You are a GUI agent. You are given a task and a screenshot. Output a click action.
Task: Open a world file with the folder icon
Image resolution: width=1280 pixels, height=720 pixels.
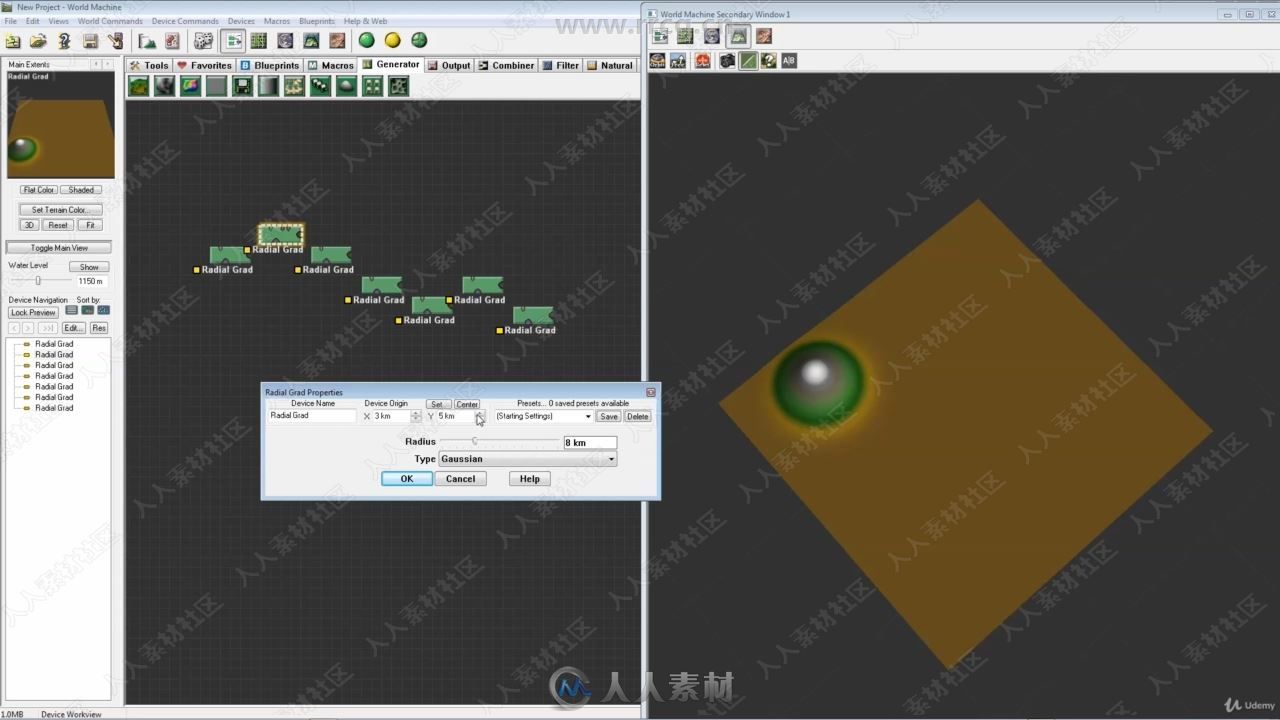tap(38, 41)
